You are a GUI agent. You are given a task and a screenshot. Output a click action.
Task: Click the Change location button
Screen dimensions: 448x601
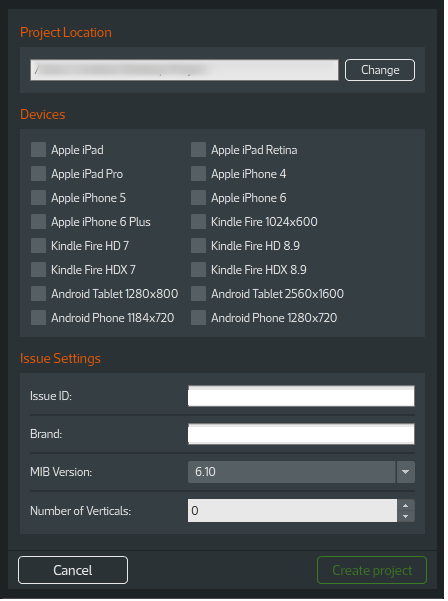coord(380,70)
